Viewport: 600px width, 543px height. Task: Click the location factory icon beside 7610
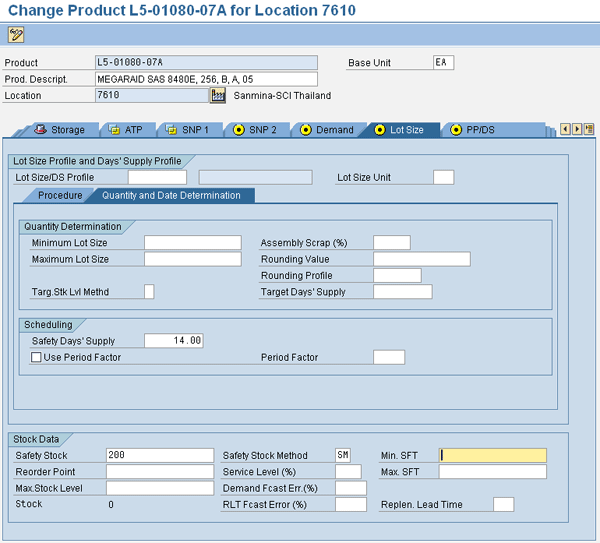point(218,96)
